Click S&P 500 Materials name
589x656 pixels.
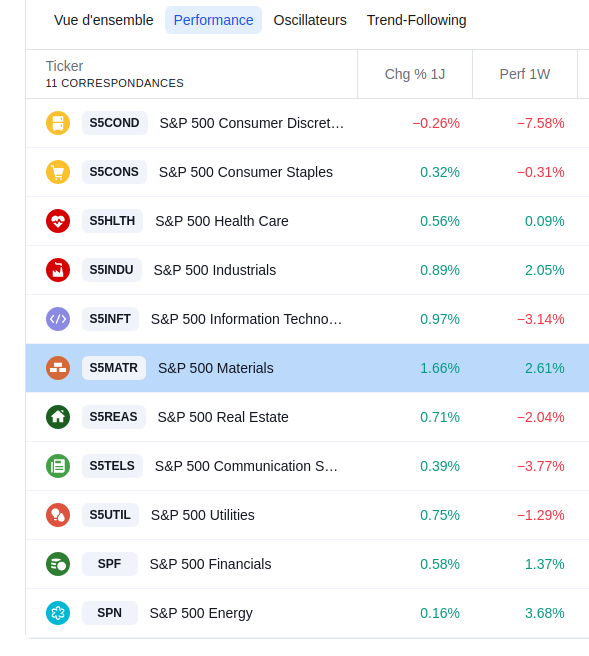(x=215, y=368)
